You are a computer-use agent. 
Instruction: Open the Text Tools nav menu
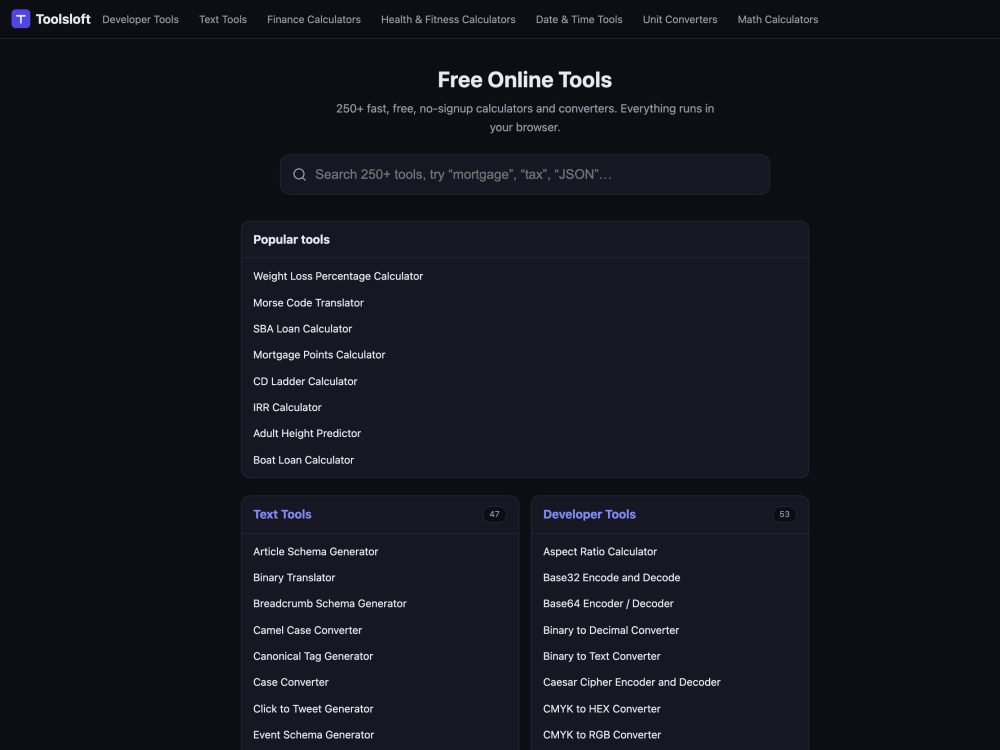click(x=223, y=20)
